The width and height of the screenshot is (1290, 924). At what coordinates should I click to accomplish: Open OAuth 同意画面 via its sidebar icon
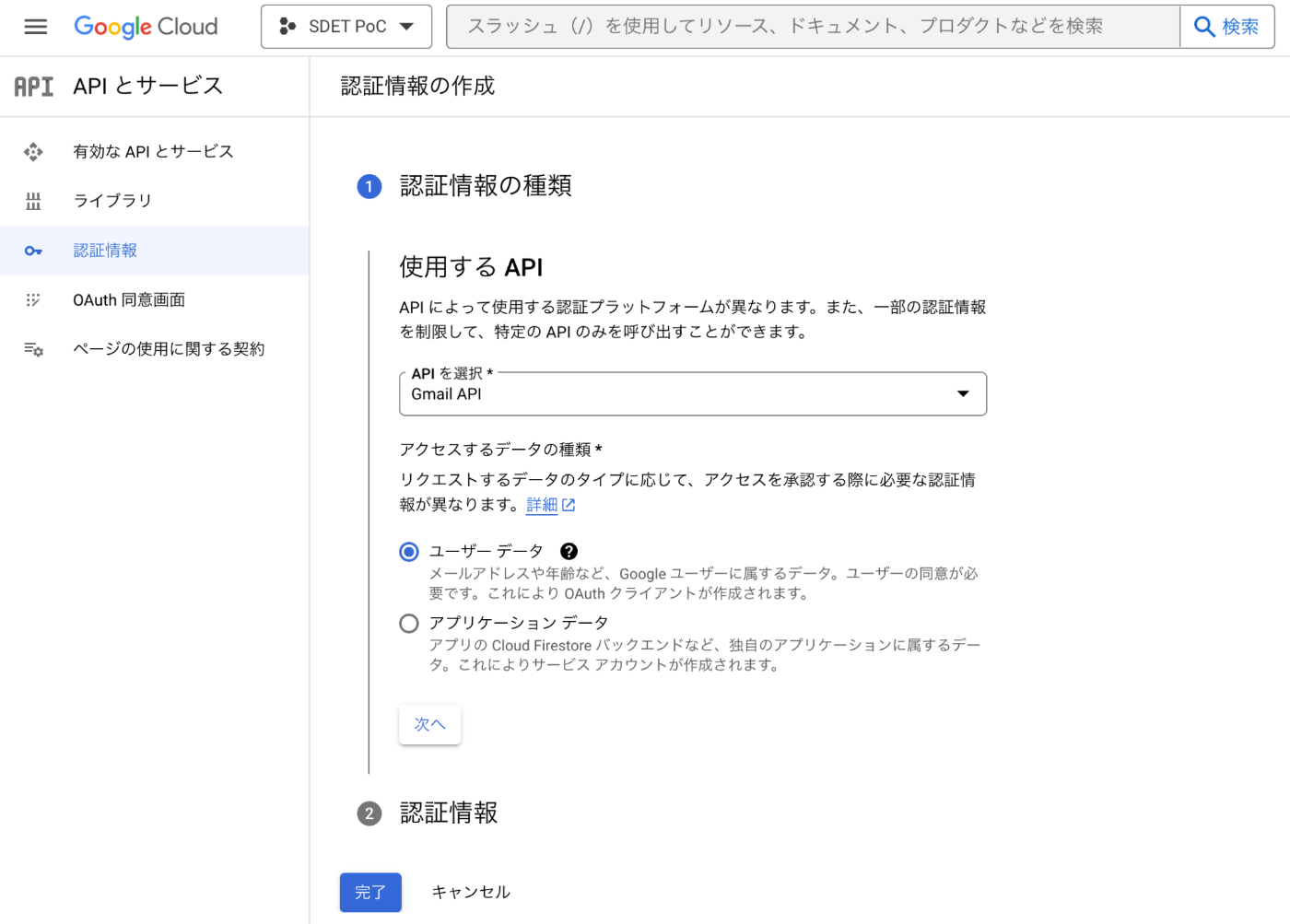pyautogui.click(x=33, y=299)
